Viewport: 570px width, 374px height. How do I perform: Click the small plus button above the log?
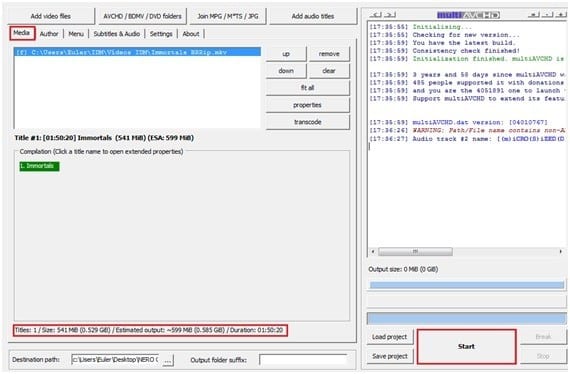point(561,15)
